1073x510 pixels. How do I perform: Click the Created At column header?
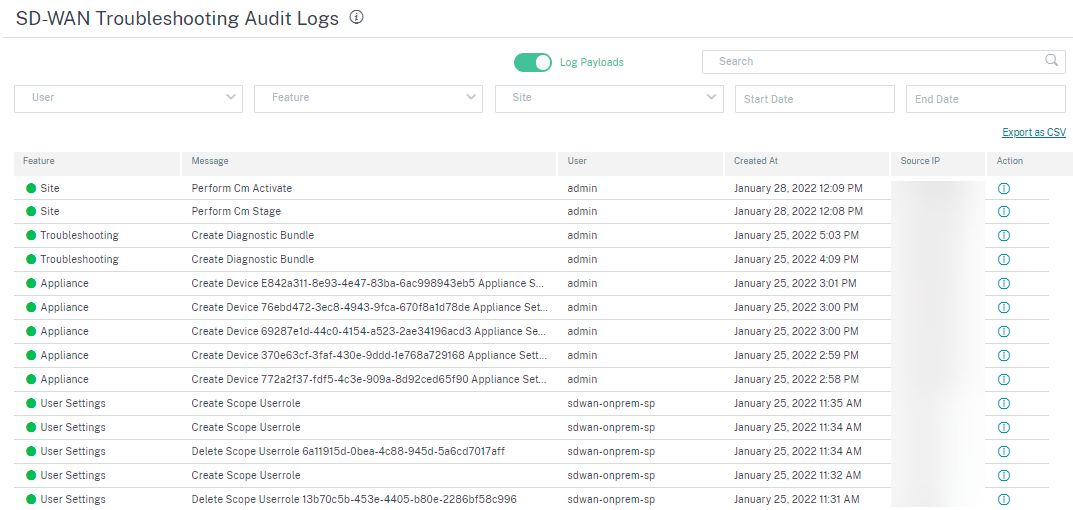tap(755, 161)
